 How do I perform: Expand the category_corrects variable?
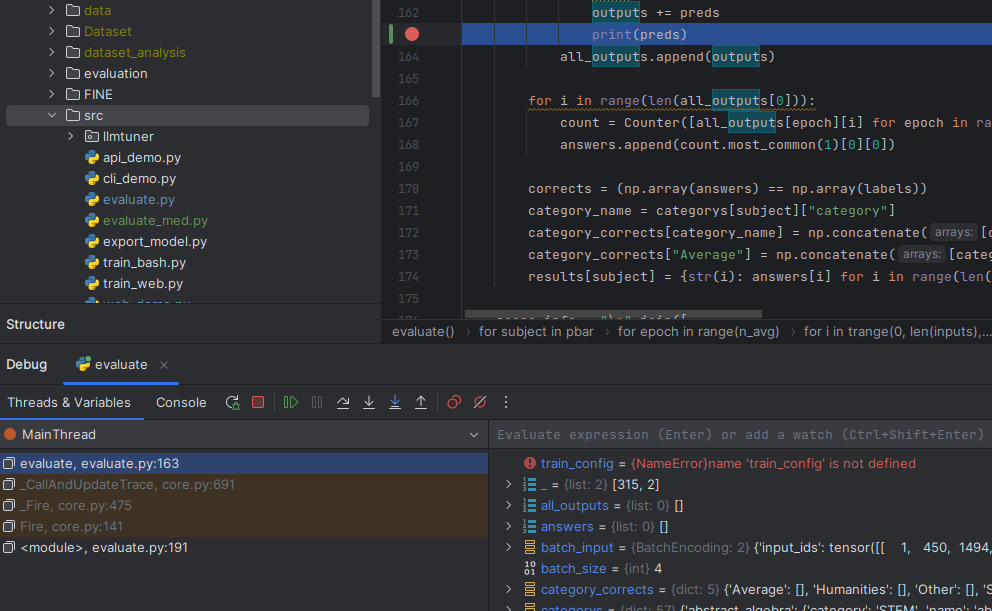pos(509,589)
